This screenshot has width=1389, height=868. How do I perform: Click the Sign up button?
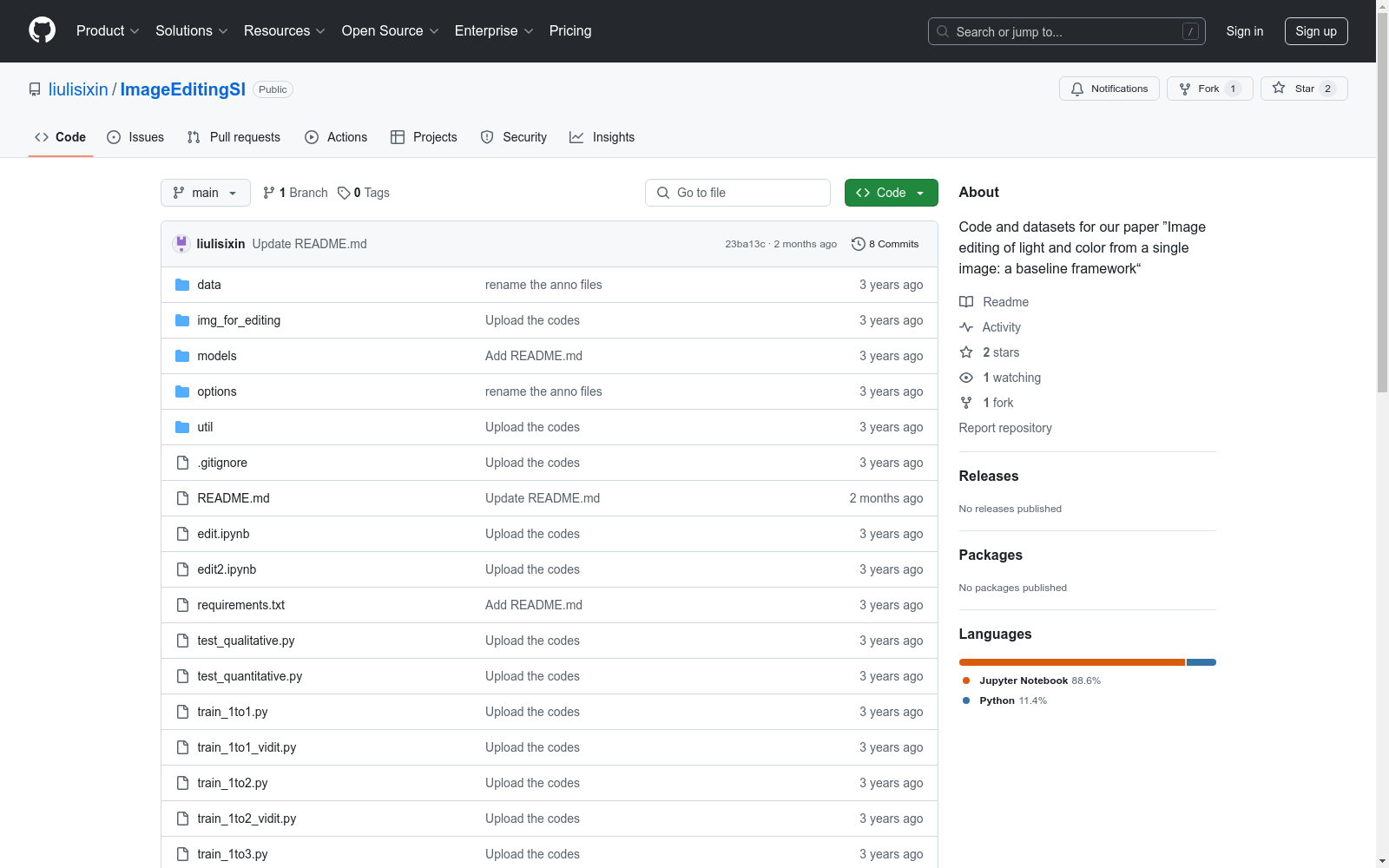[1316, 31]
